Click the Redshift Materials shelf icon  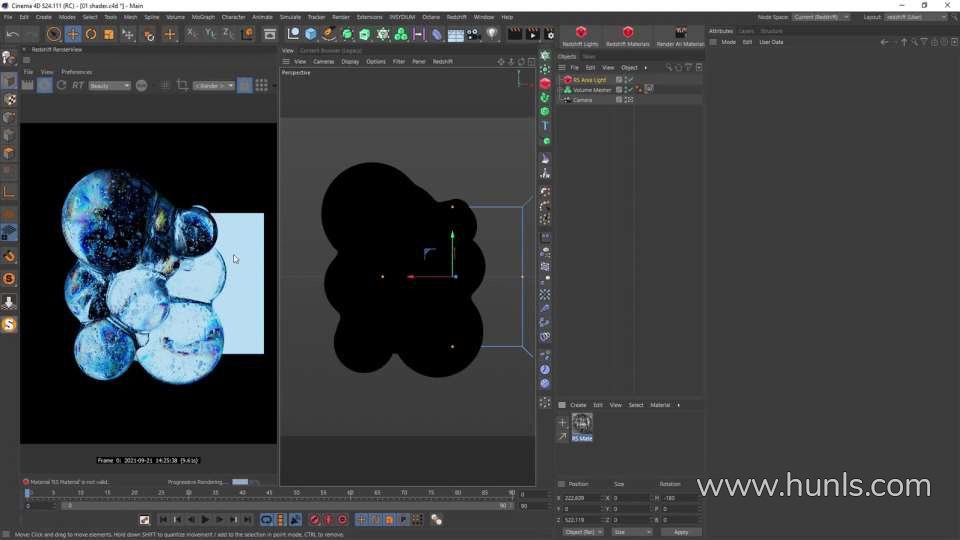(x=627, y=37)
